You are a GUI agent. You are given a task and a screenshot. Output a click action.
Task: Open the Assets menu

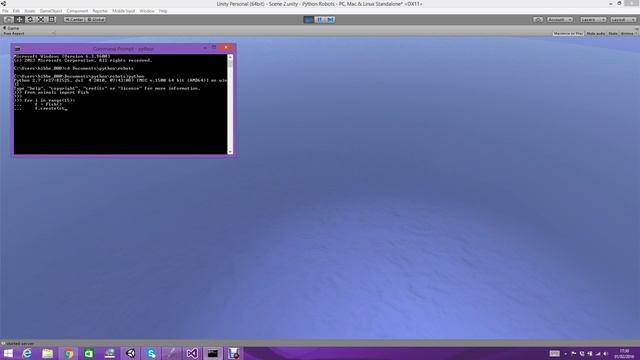(30, 11)
